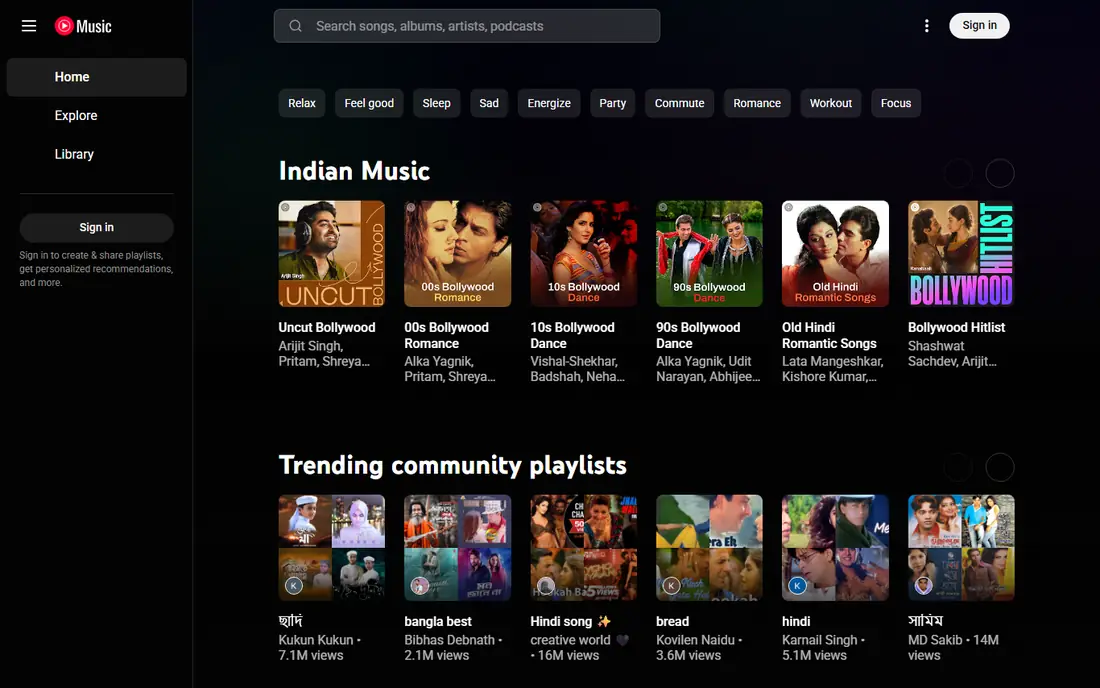
Task: Select the Sad mood chip
Action: click(x=489, y=103)
